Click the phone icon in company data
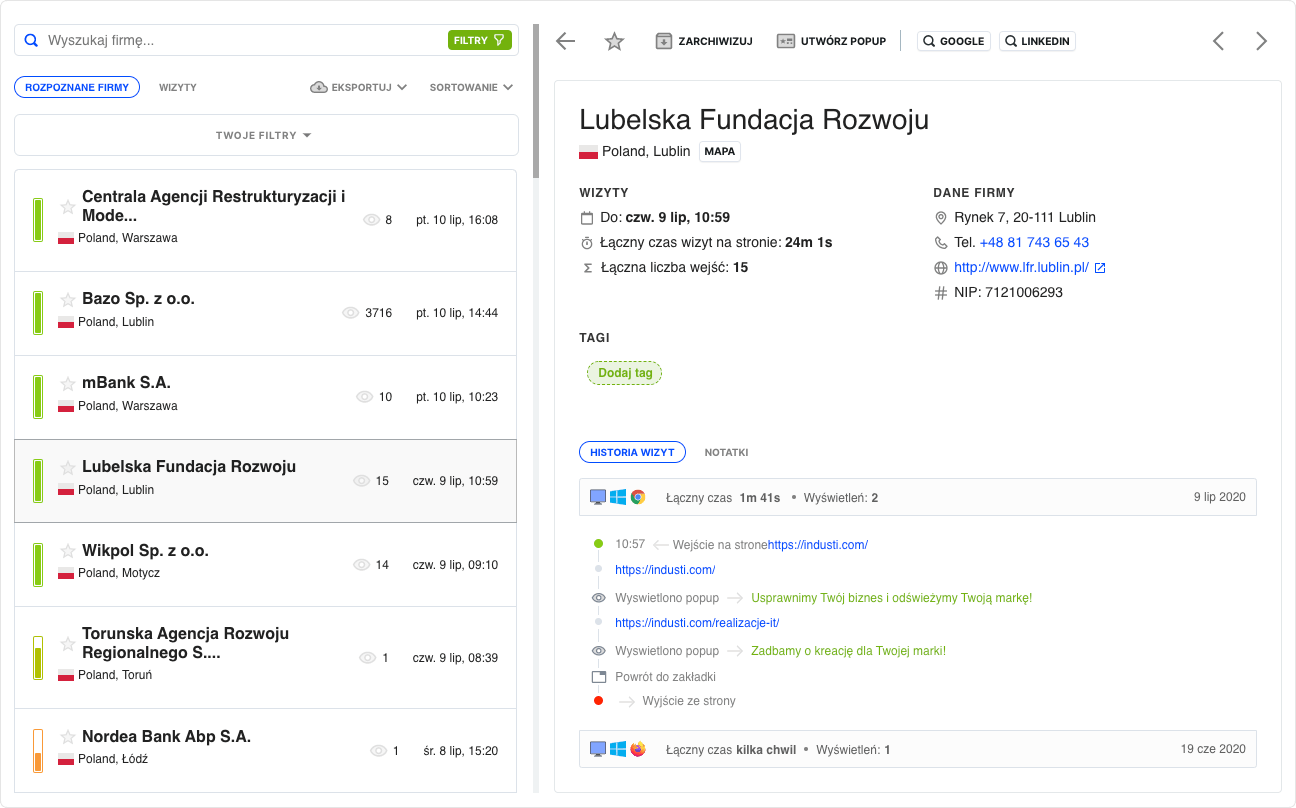The height and width of the screenshot is (808, 1296). (940, 243)
